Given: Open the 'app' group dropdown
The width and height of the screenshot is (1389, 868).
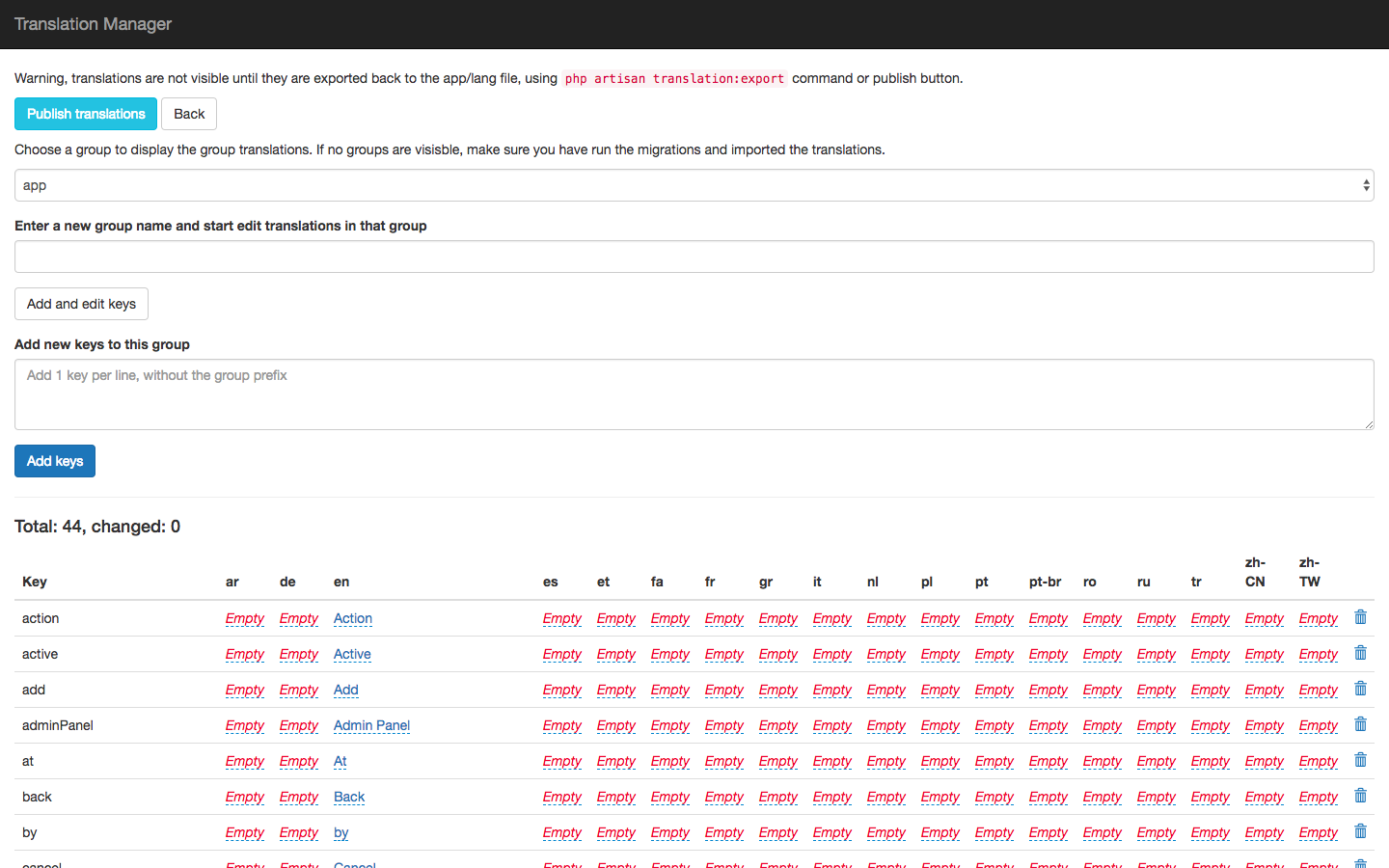Looking at the screenshot, I should click(x=694, y=185).
